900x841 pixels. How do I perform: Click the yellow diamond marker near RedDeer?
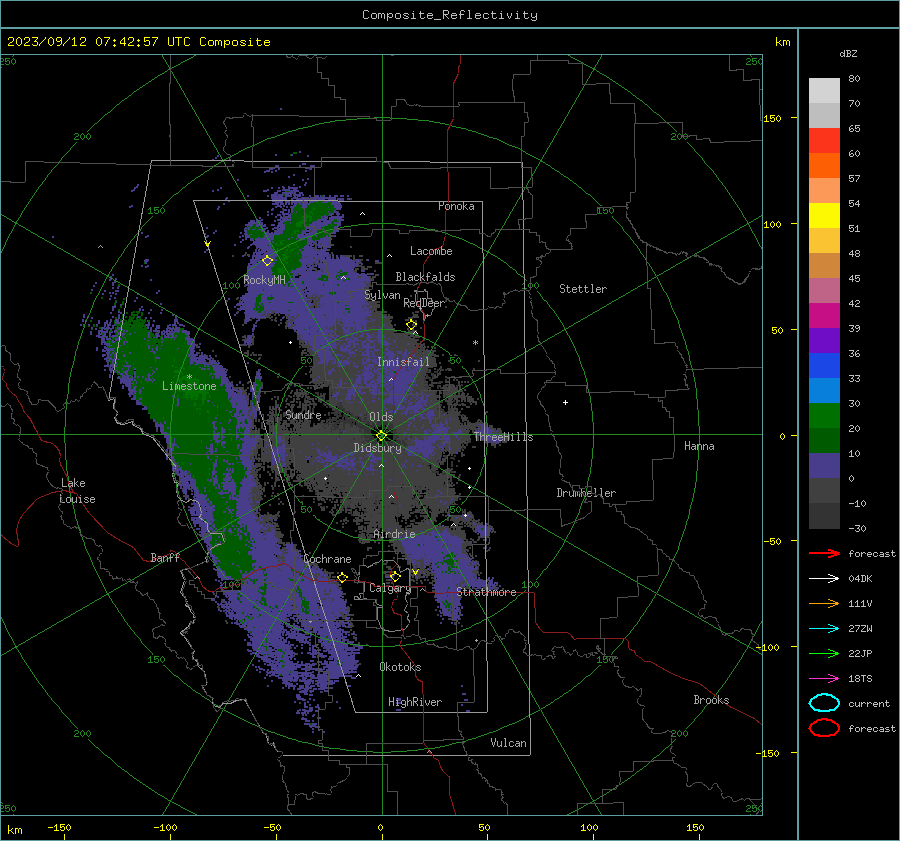[412, 325]
